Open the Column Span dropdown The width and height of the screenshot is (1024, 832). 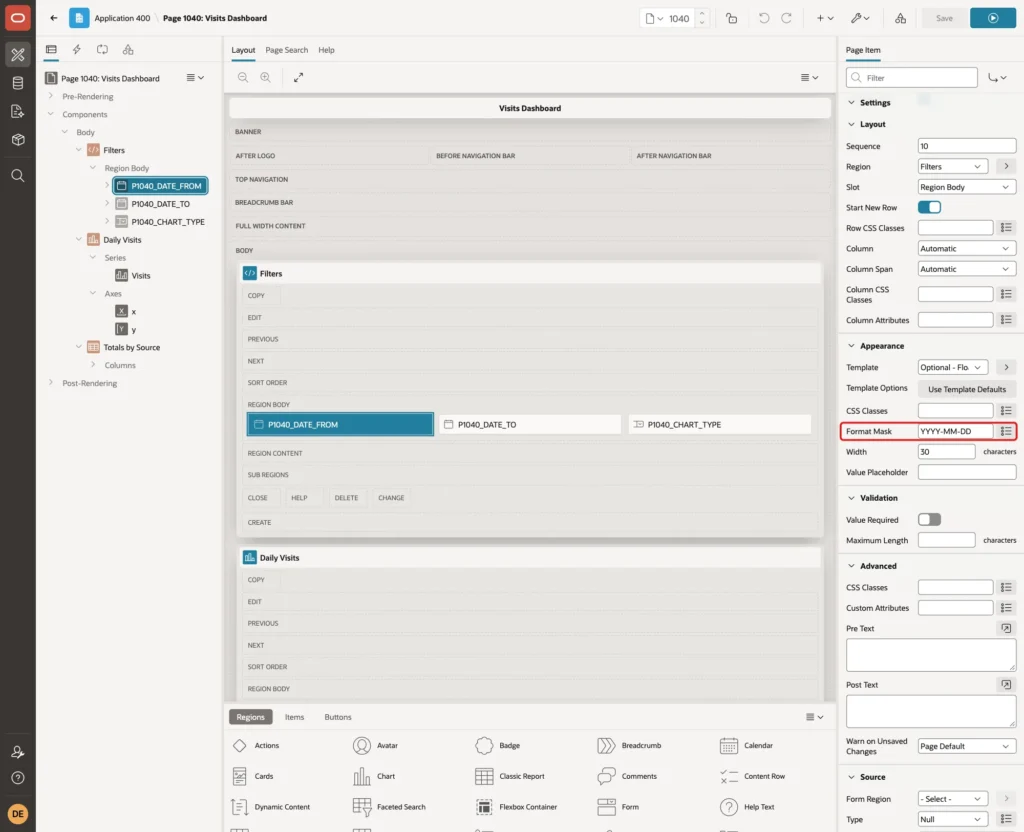966,269
